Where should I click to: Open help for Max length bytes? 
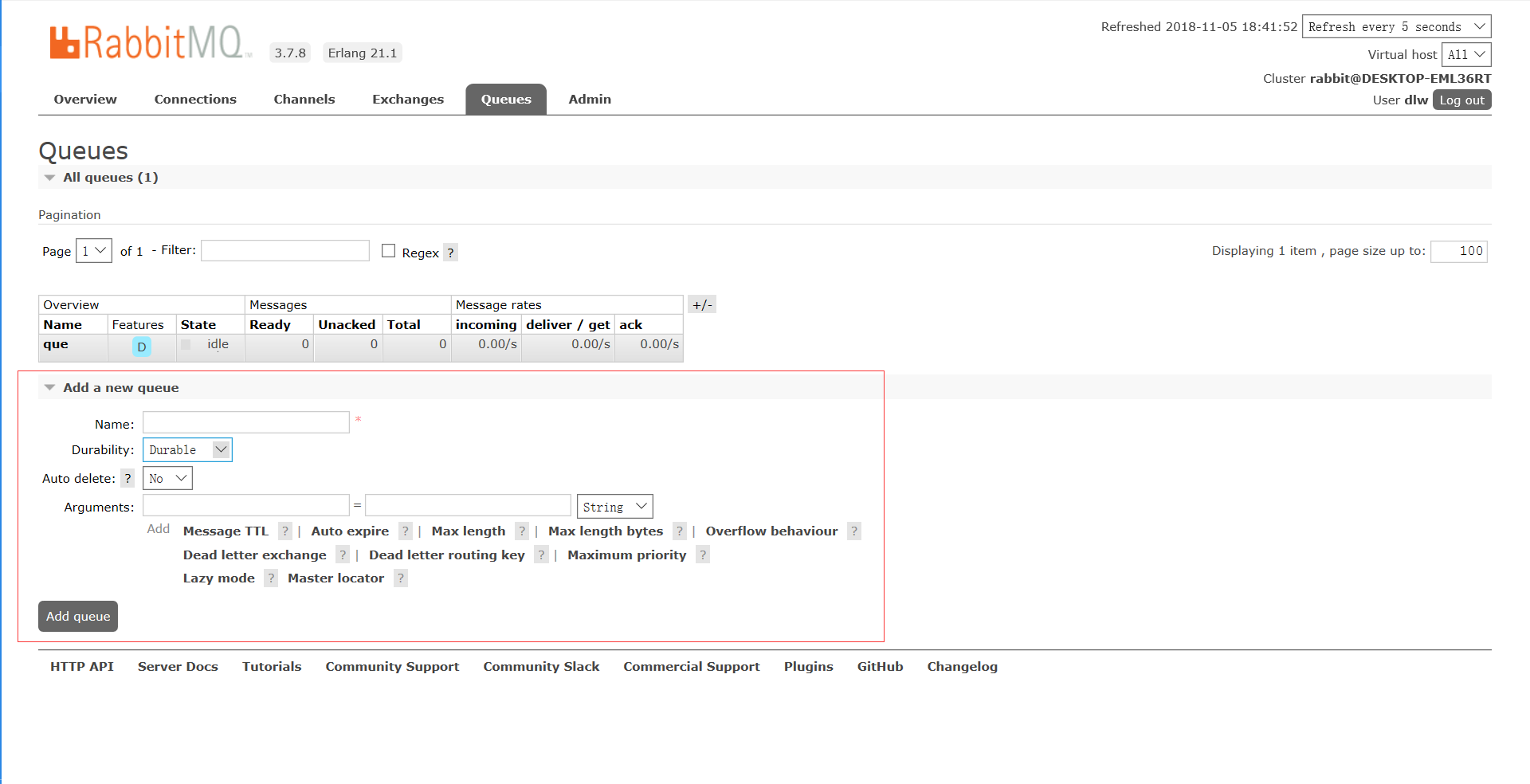pyautogui.click(x=680, y=531)
